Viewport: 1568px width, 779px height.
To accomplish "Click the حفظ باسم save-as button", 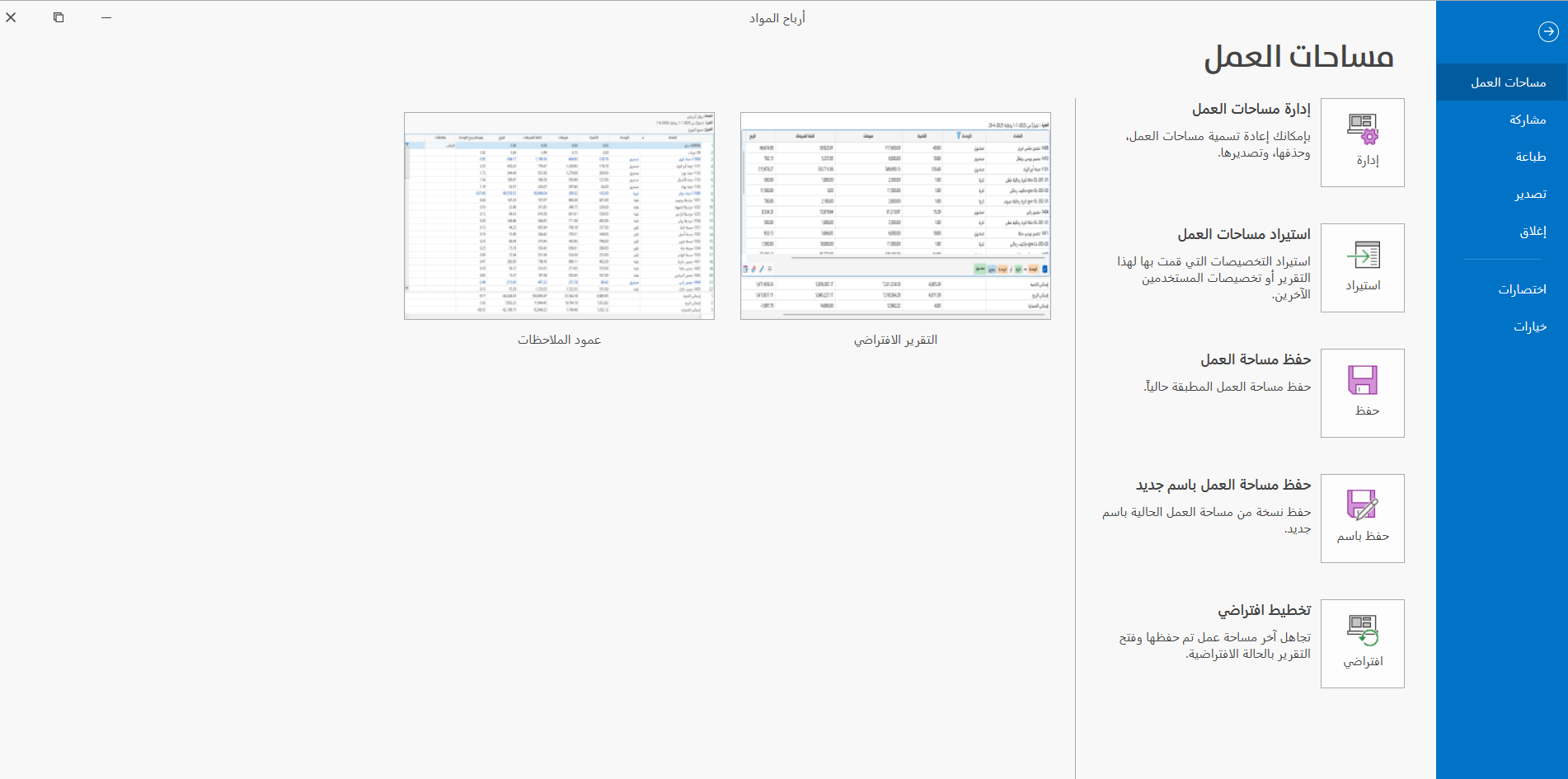I will click(x=1362, y=519).
